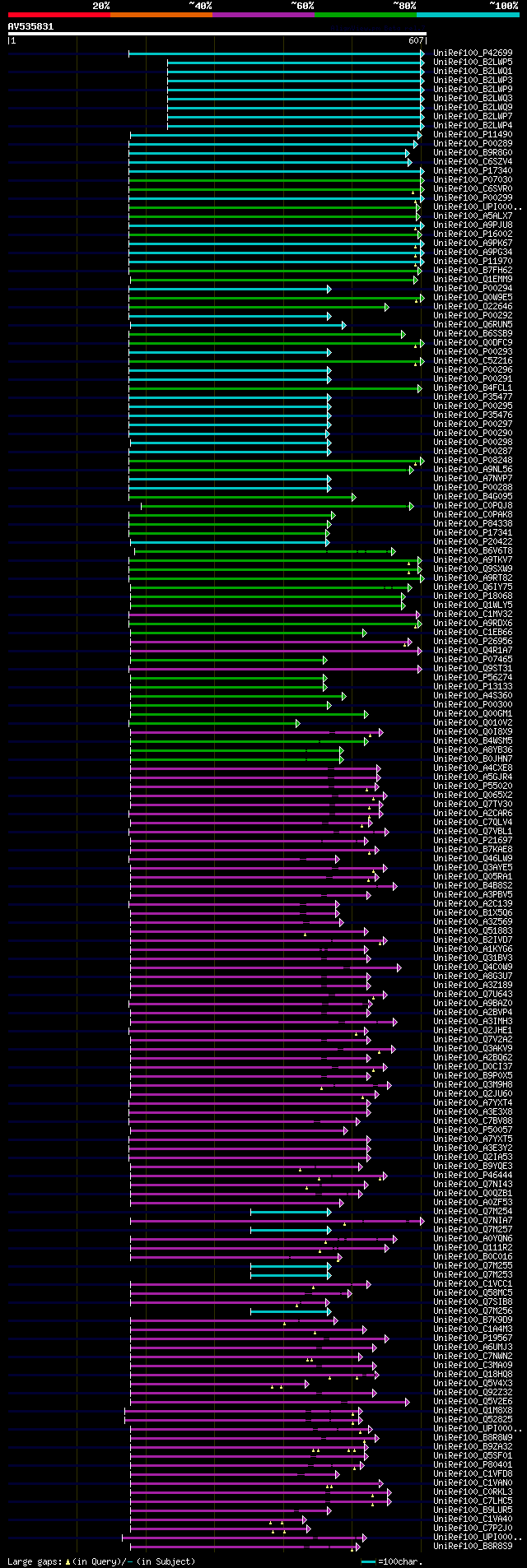Viewport: 527px width, 1568px height.
Task: Click the cyan alignment bar for Q7M254
Action: tap(291, 1212)
